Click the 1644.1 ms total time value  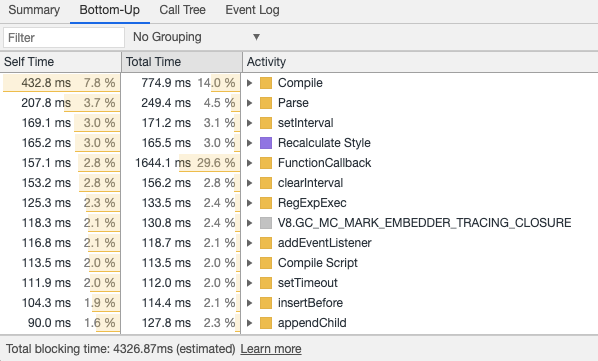pyautogui.click(x=163, y=163)
